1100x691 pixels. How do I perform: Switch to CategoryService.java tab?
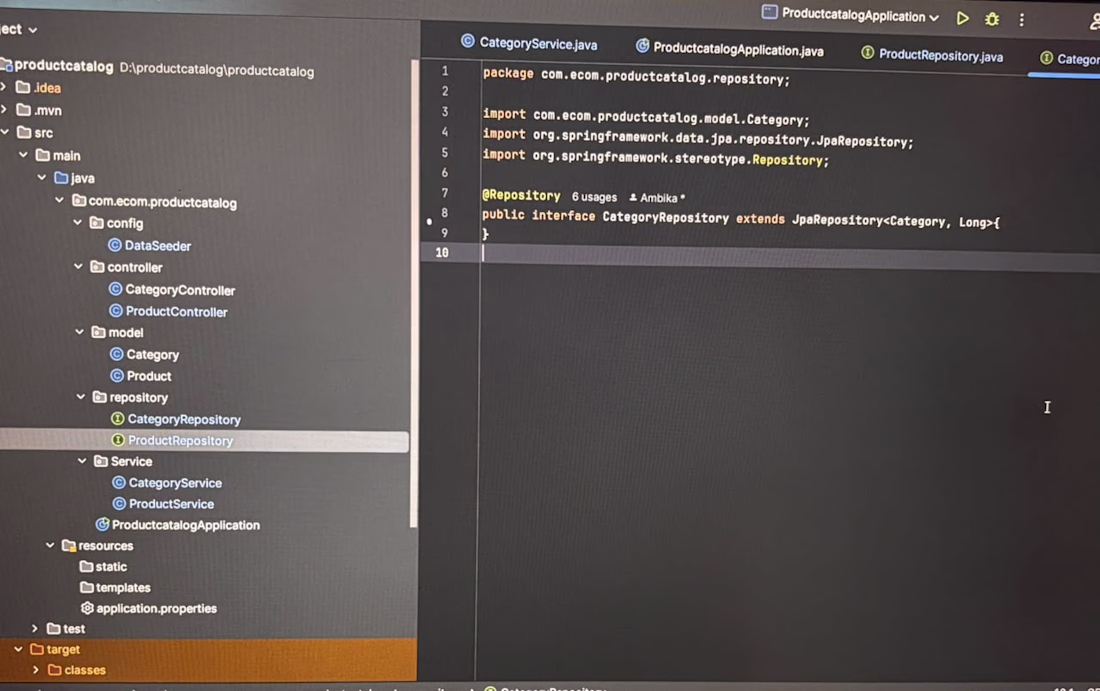[529, 43]
